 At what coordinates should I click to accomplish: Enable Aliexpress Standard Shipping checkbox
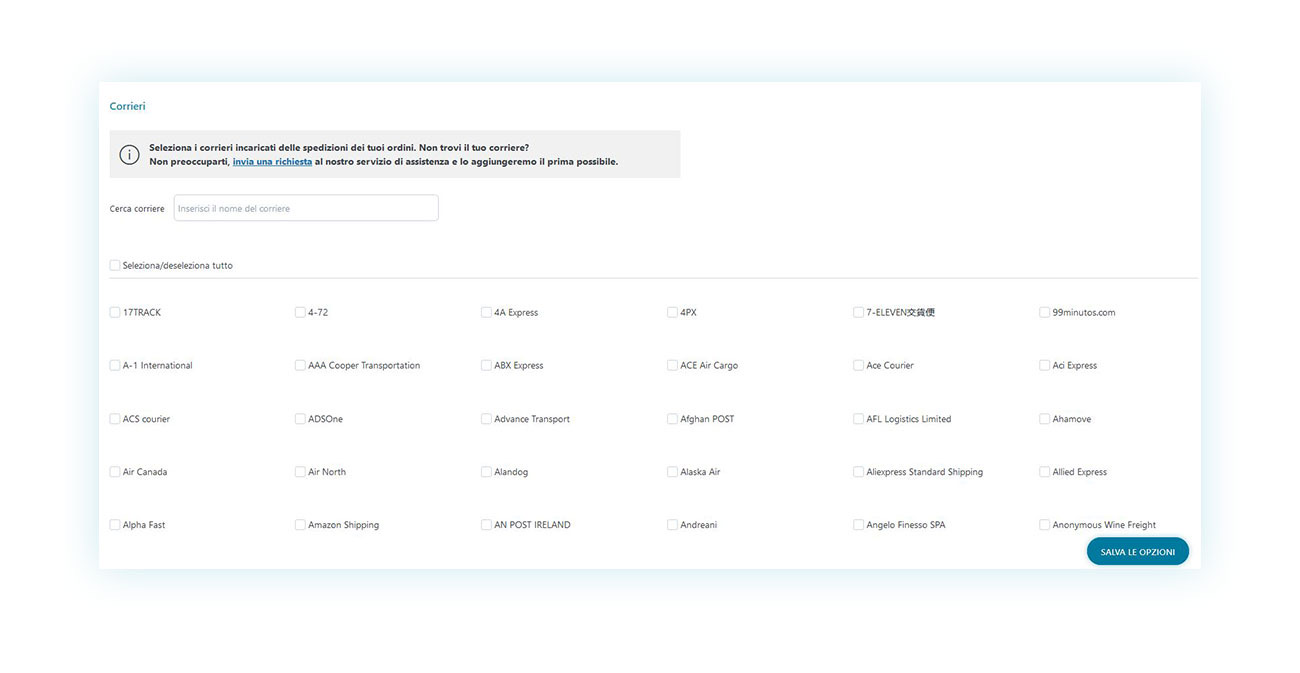[858, 471]
